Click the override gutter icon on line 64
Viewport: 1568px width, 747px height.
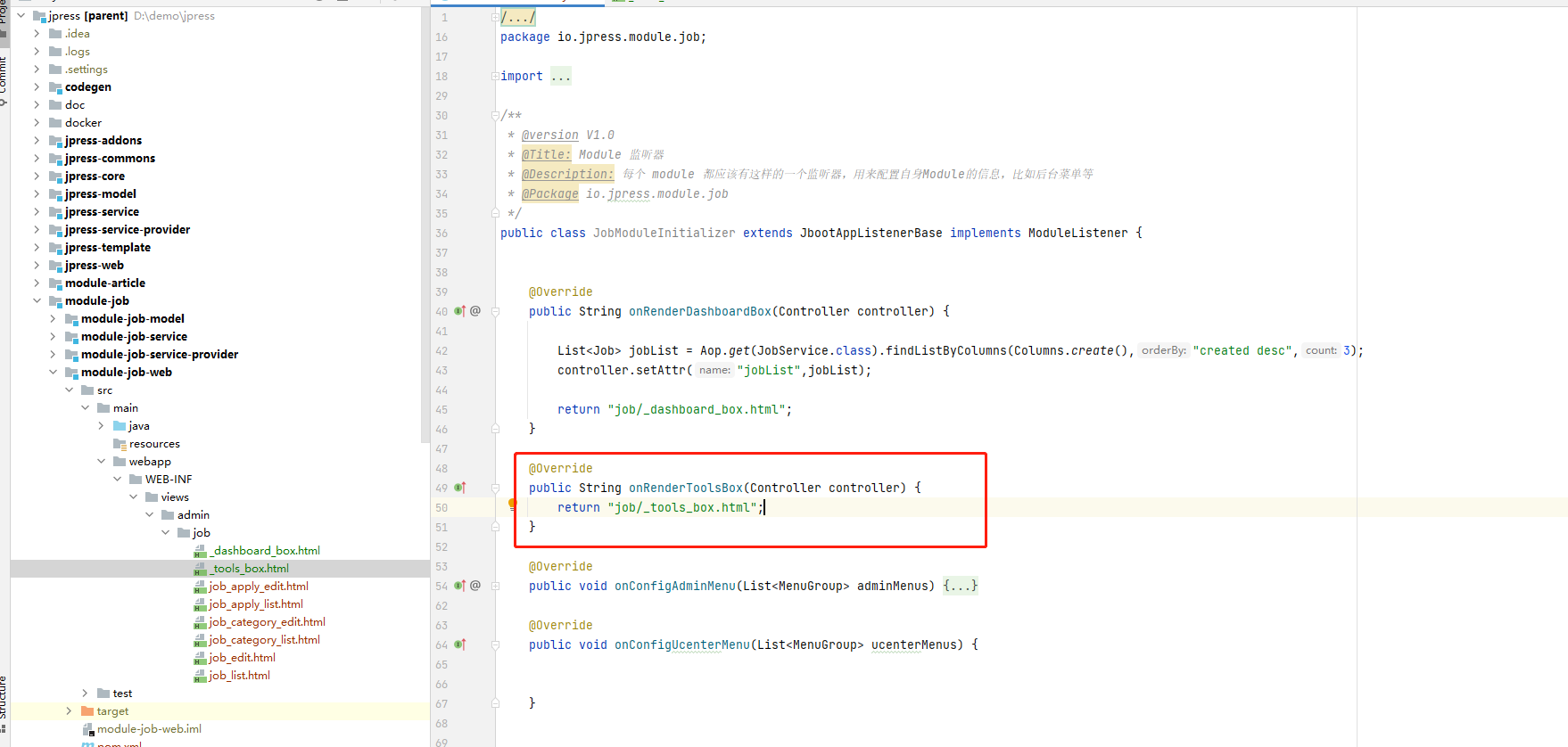(459, 644)
